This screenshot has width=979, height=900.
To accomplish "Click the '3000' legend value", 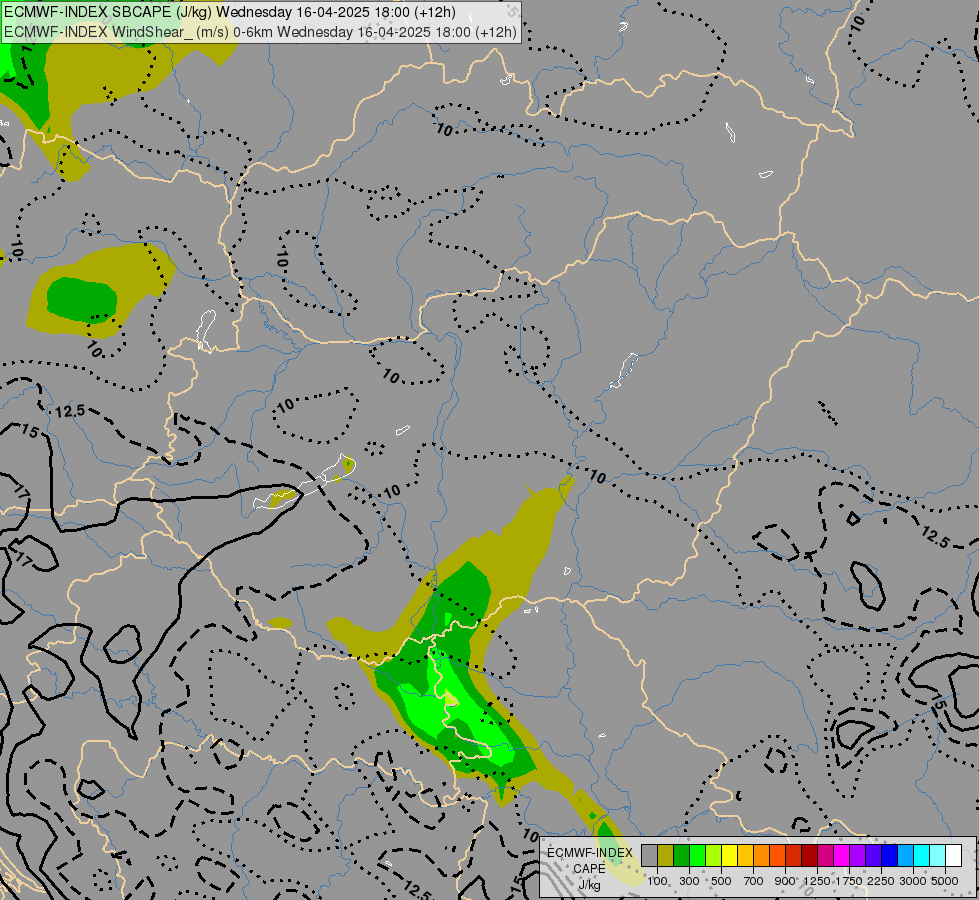I will 913,881.
